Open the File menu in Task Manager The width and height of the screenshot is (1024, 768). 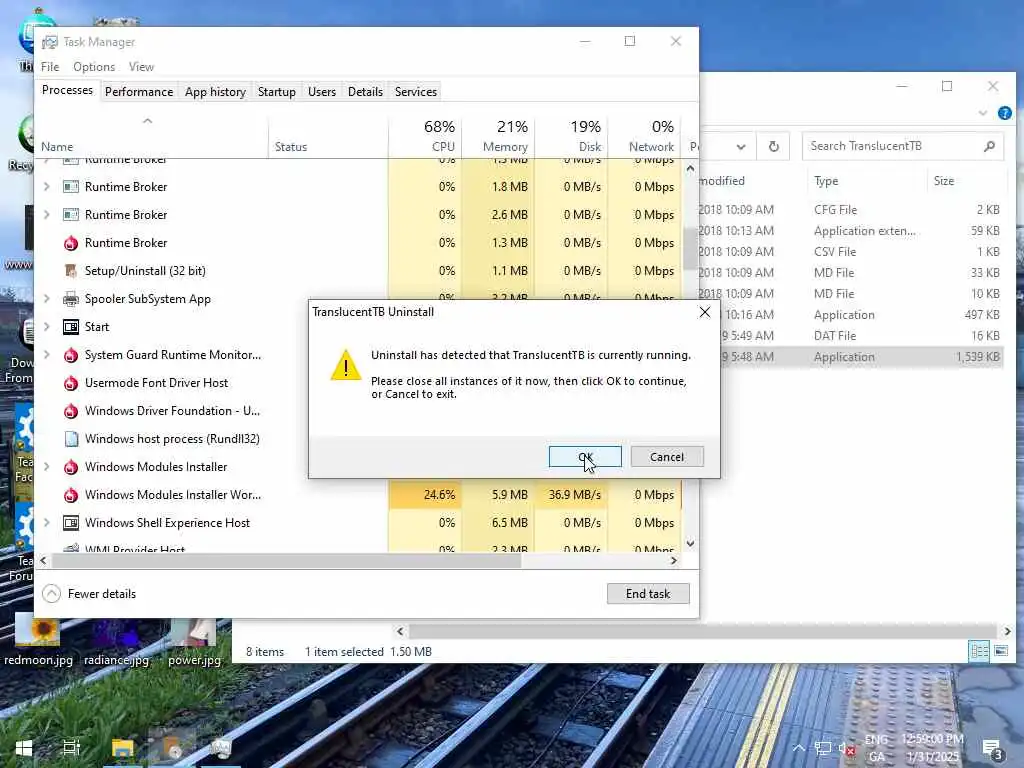(x=50, y=67)
